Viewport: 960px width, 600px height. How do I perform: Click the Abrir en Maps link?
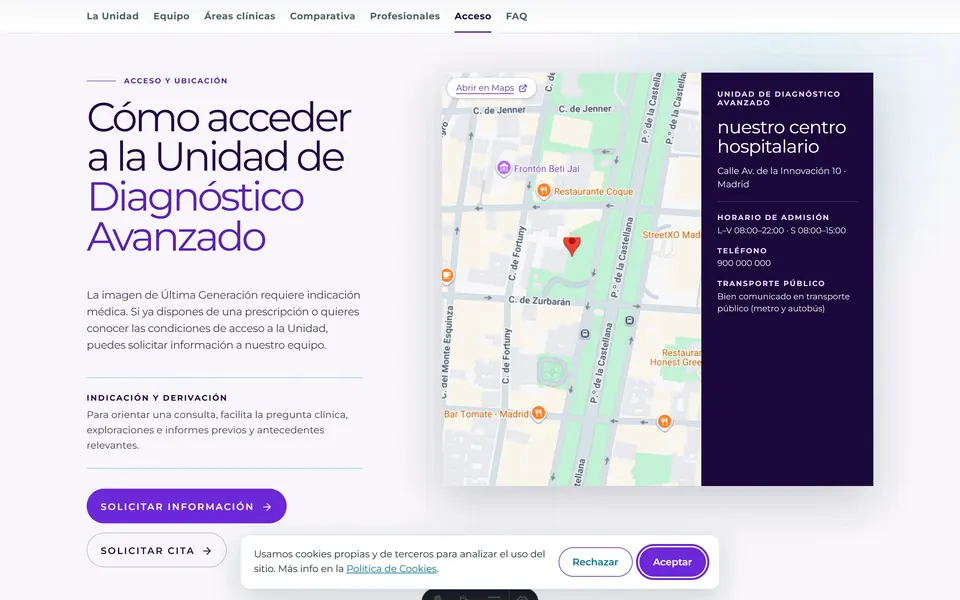(491, 88)
